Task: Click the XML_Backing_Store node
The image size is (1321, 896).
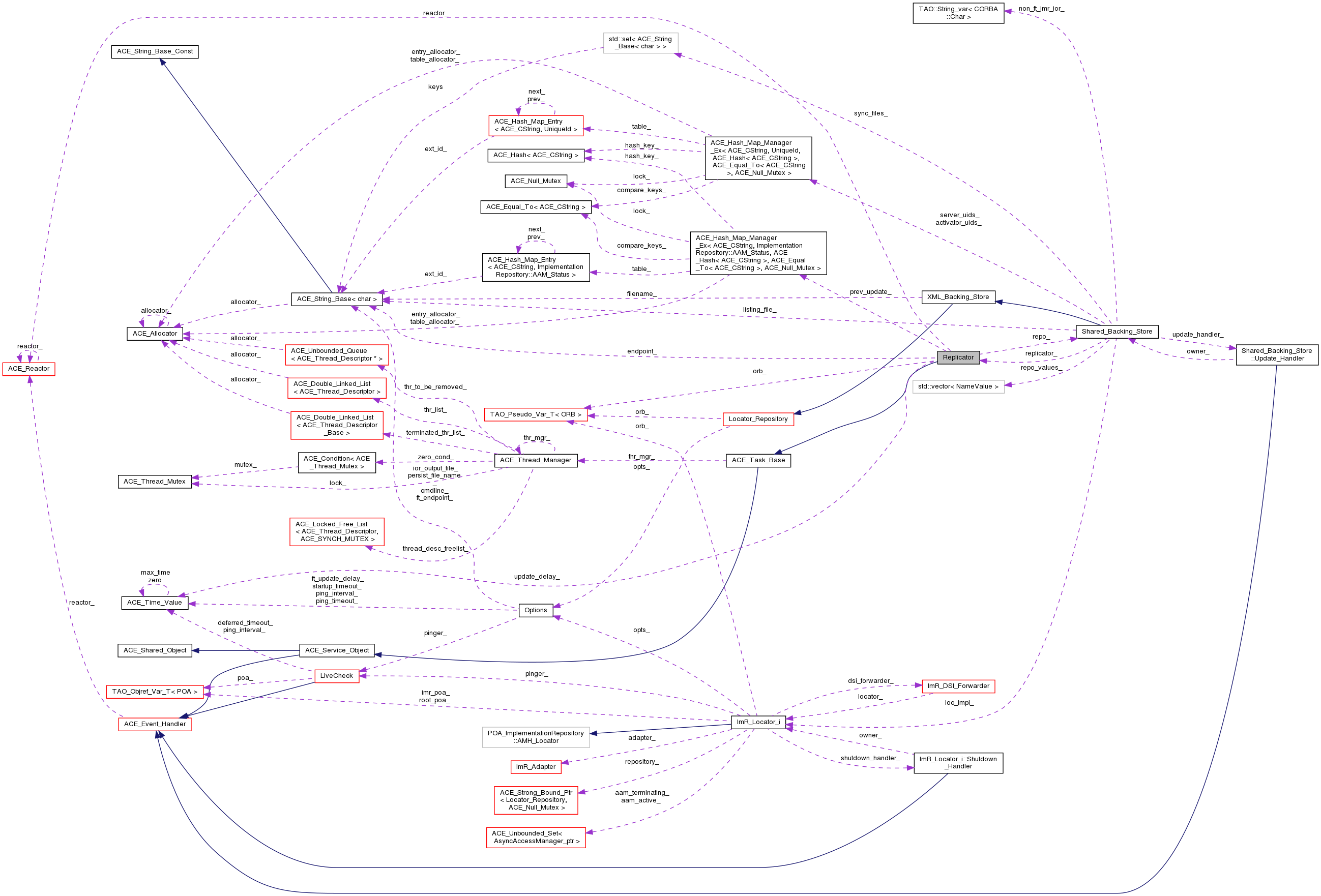Action: 958,297
